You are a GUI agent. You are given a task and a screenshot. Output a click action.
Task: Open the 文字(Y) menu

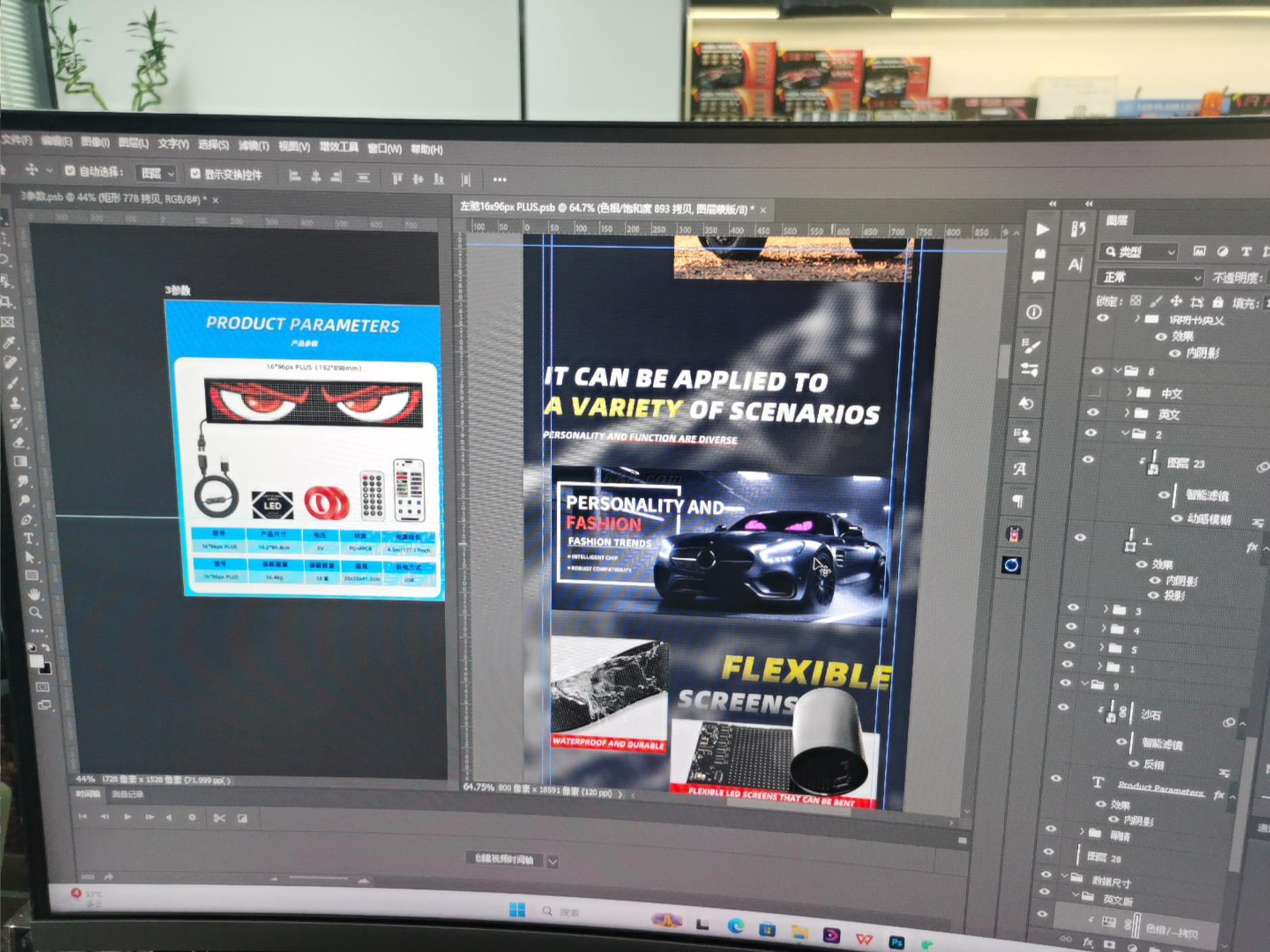[x=173, y=144]
